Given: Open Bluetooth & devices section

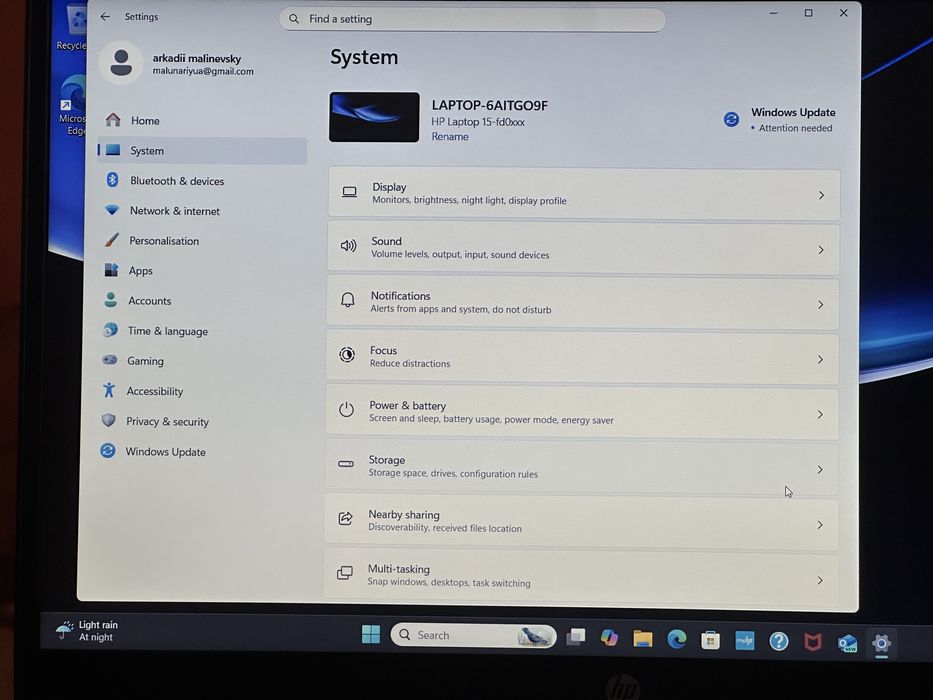Looking at the screenshot, I should 202,180.
